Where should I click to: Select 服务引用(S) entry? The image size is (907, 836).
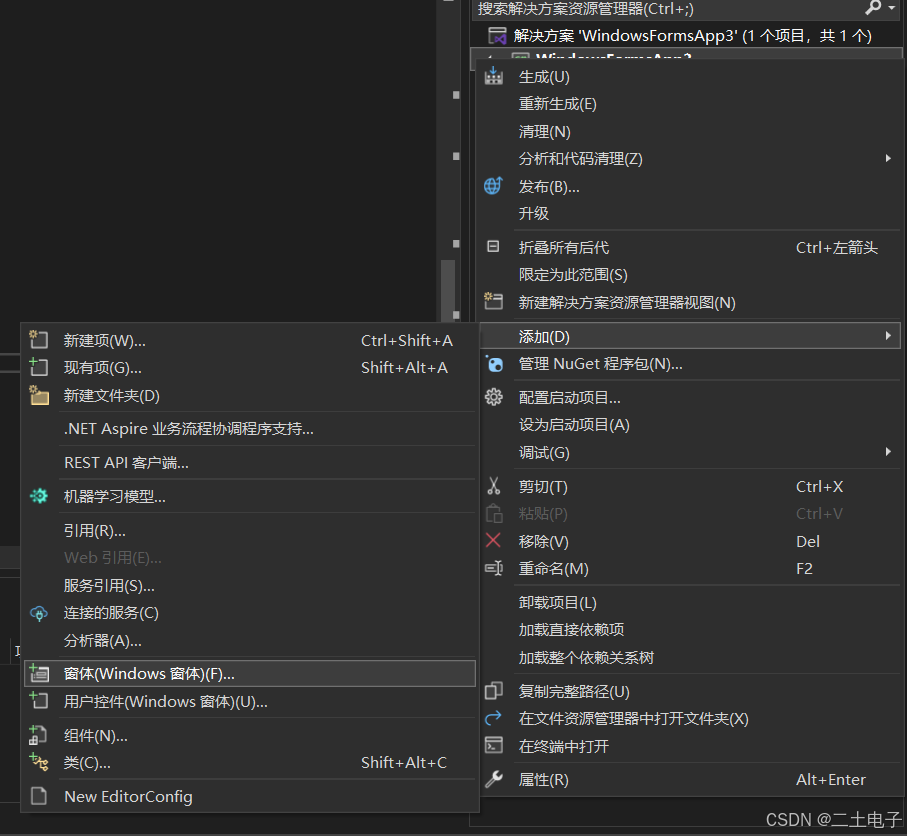pyautogui.click(x=250, y=585)
